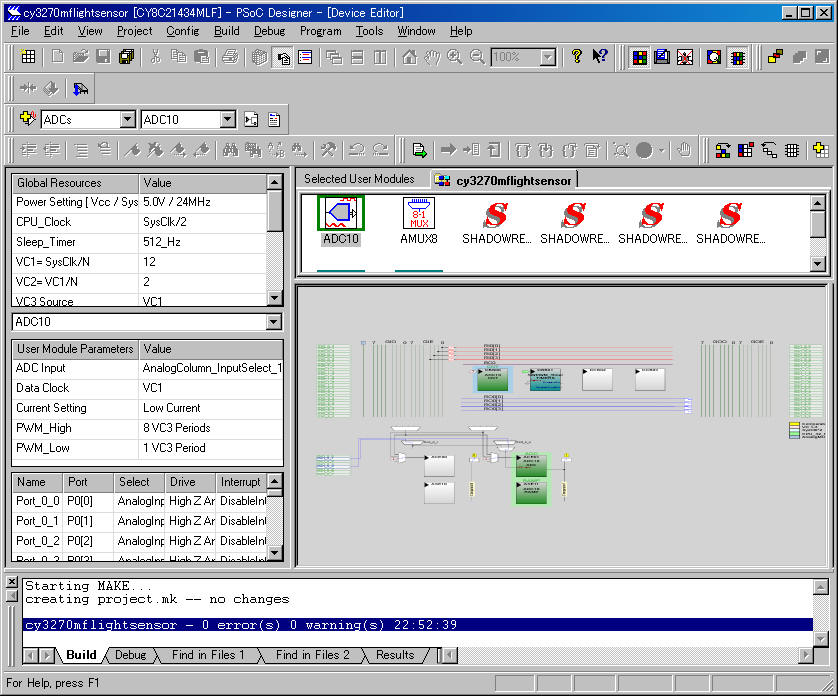Open the ADC10 module selector above parameters
The width and height of the screenshot is (838, 696).
tap(273, 322)
